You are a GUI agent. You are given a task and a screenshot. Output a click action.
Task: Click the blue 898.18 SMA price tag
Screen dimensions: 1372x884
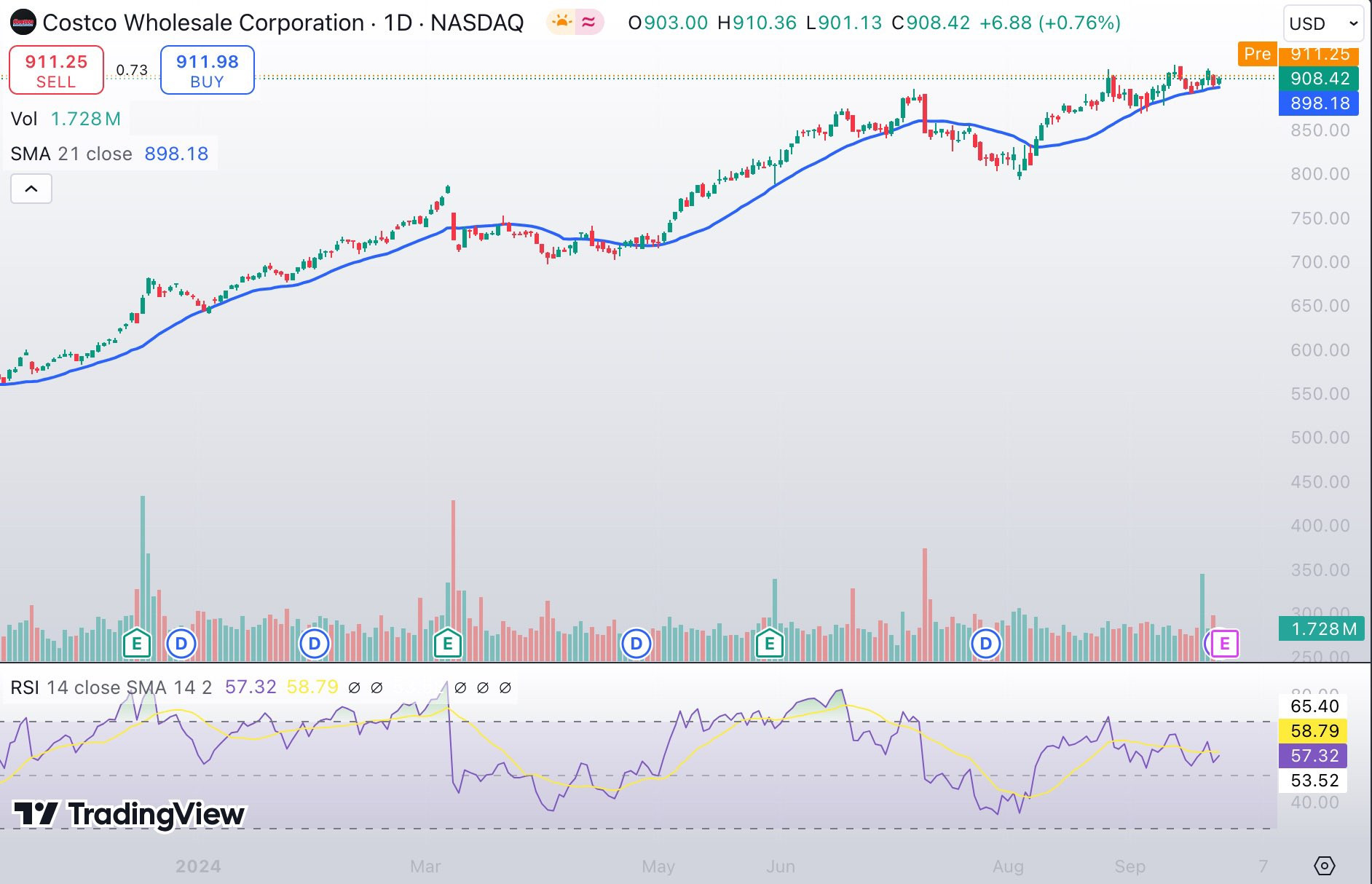click(1320, 103)
